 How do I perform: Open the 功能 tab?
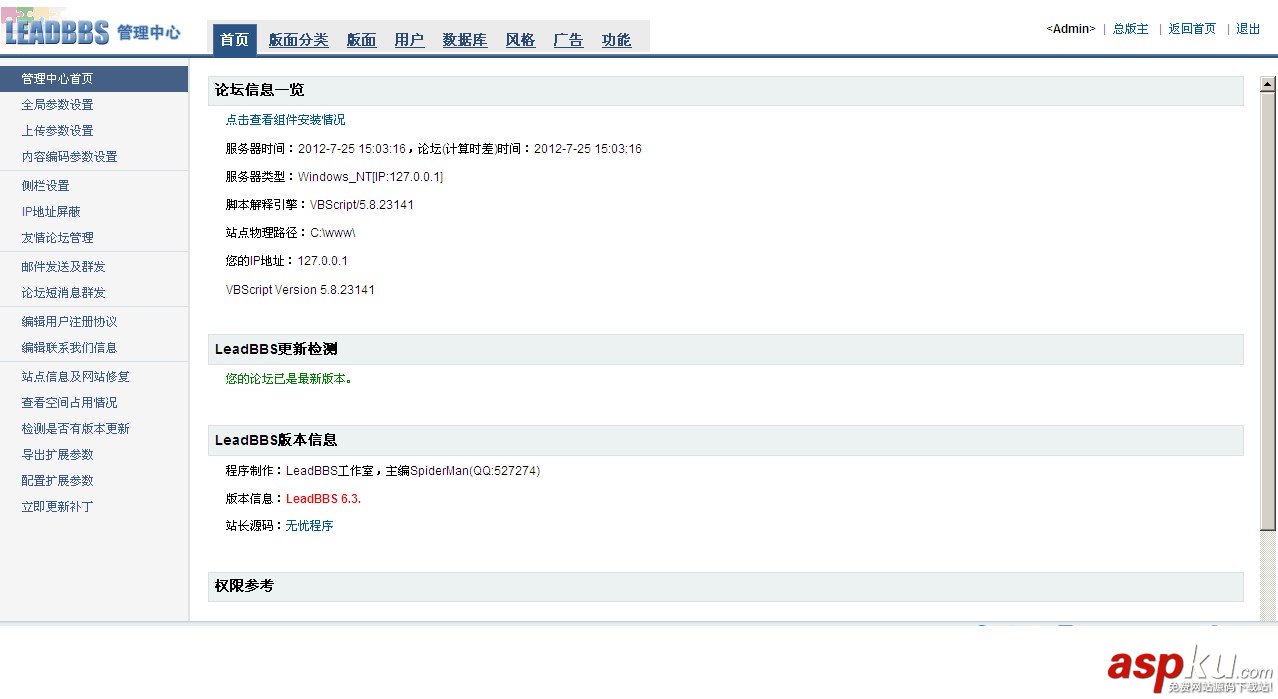[x=616, y=40]
